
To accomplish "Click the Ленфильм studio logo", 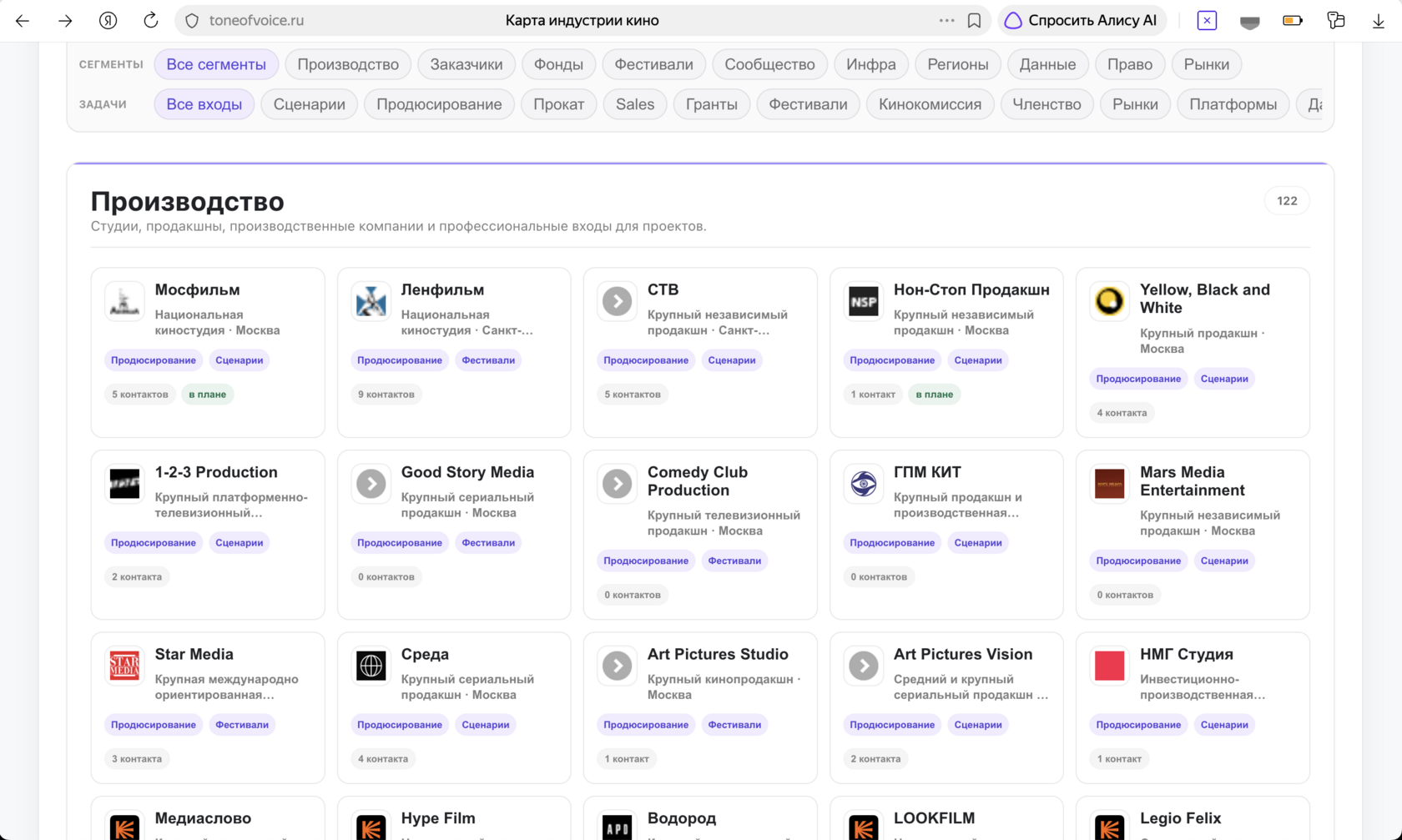I will [371, 301].
